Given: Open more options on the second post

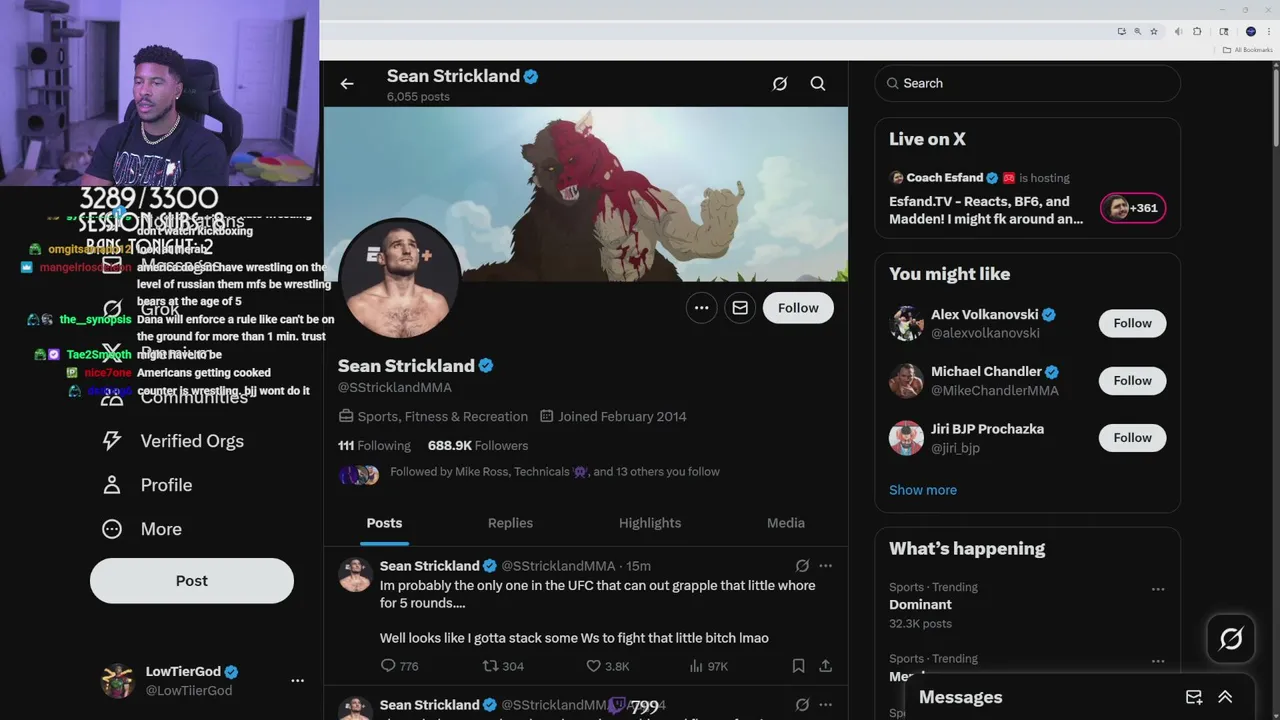Looking at the screenshot, I should pos(825,705).
